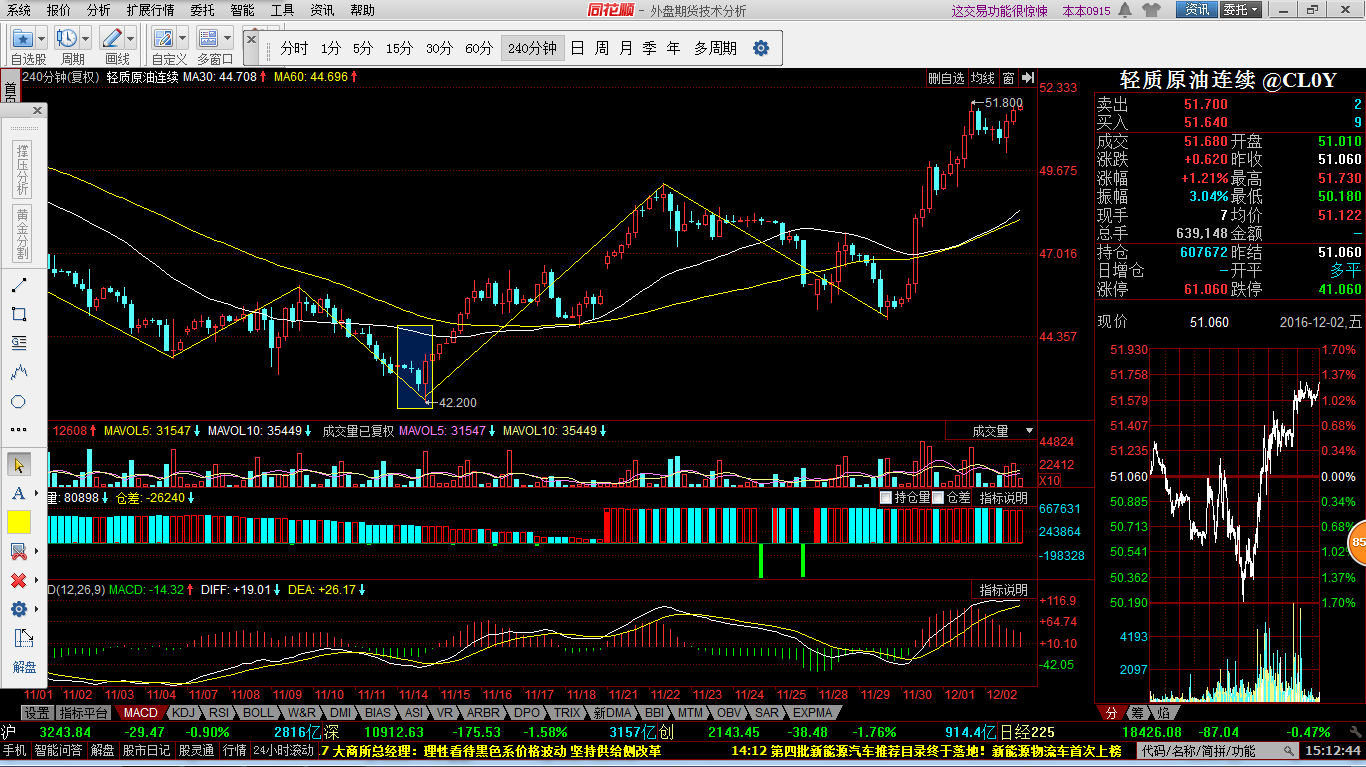
Task: Open drawing settings blue gear
Action: [x=17, y=609]
